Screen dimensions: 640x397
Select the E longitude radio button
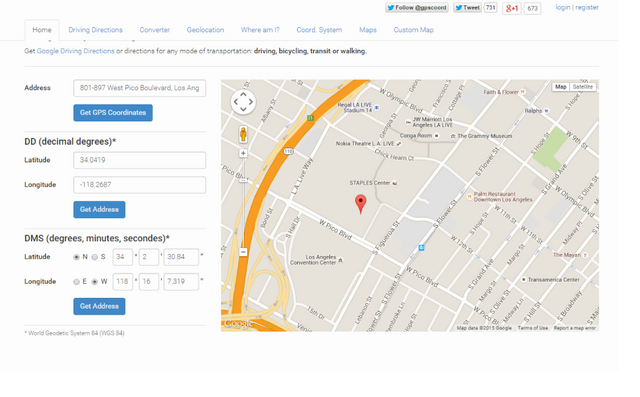pos(76,282)
